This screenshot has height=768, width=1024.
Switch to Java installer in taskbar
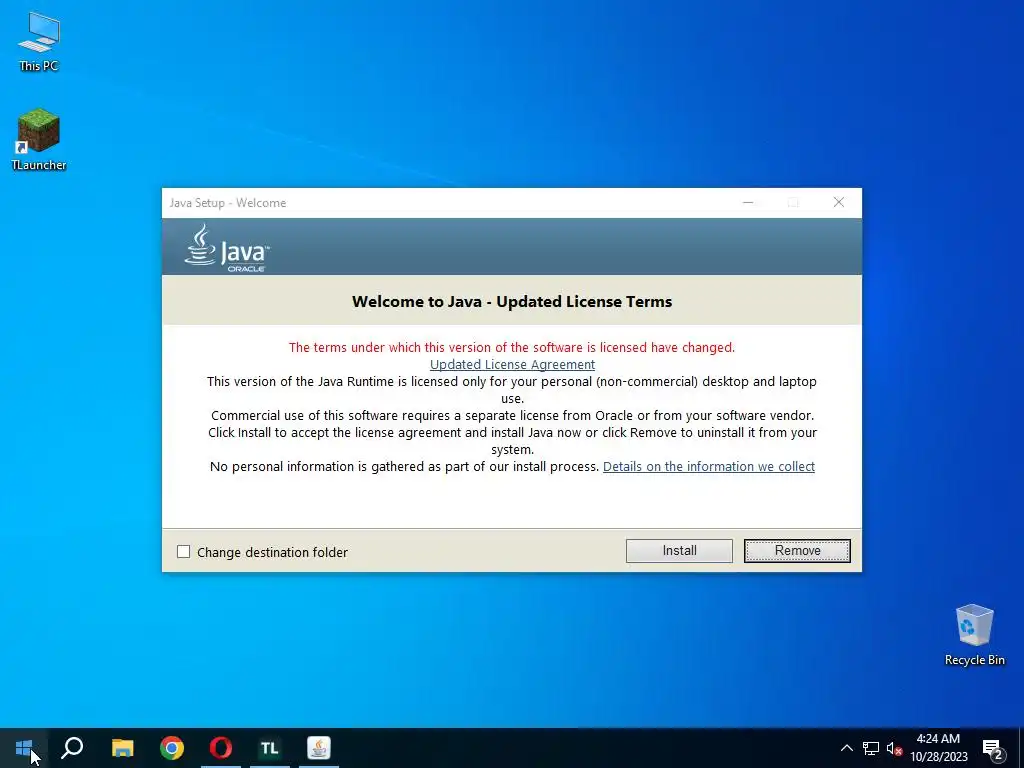point(319,748)
